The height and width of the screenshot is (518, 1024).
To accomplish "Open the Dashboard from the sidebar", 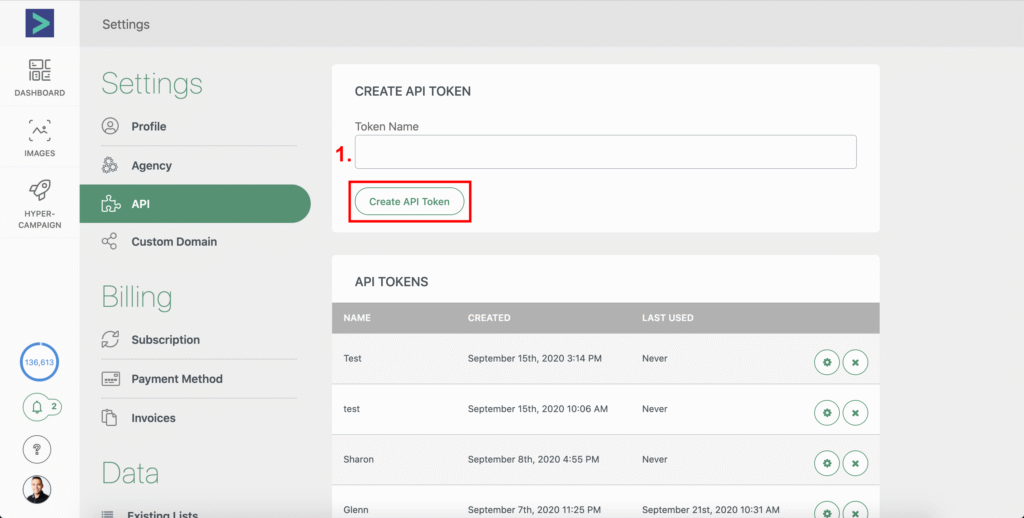I will [x=39, y=78].
